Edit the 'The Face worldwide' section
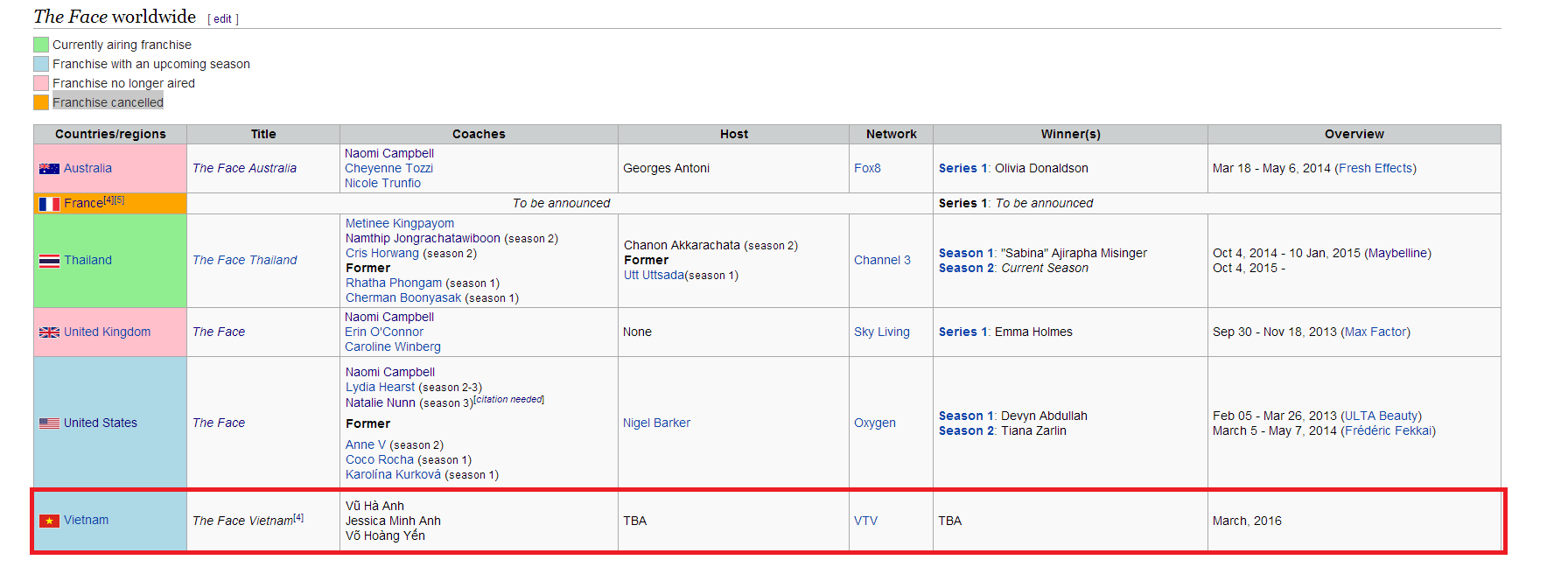 (223, 19)
